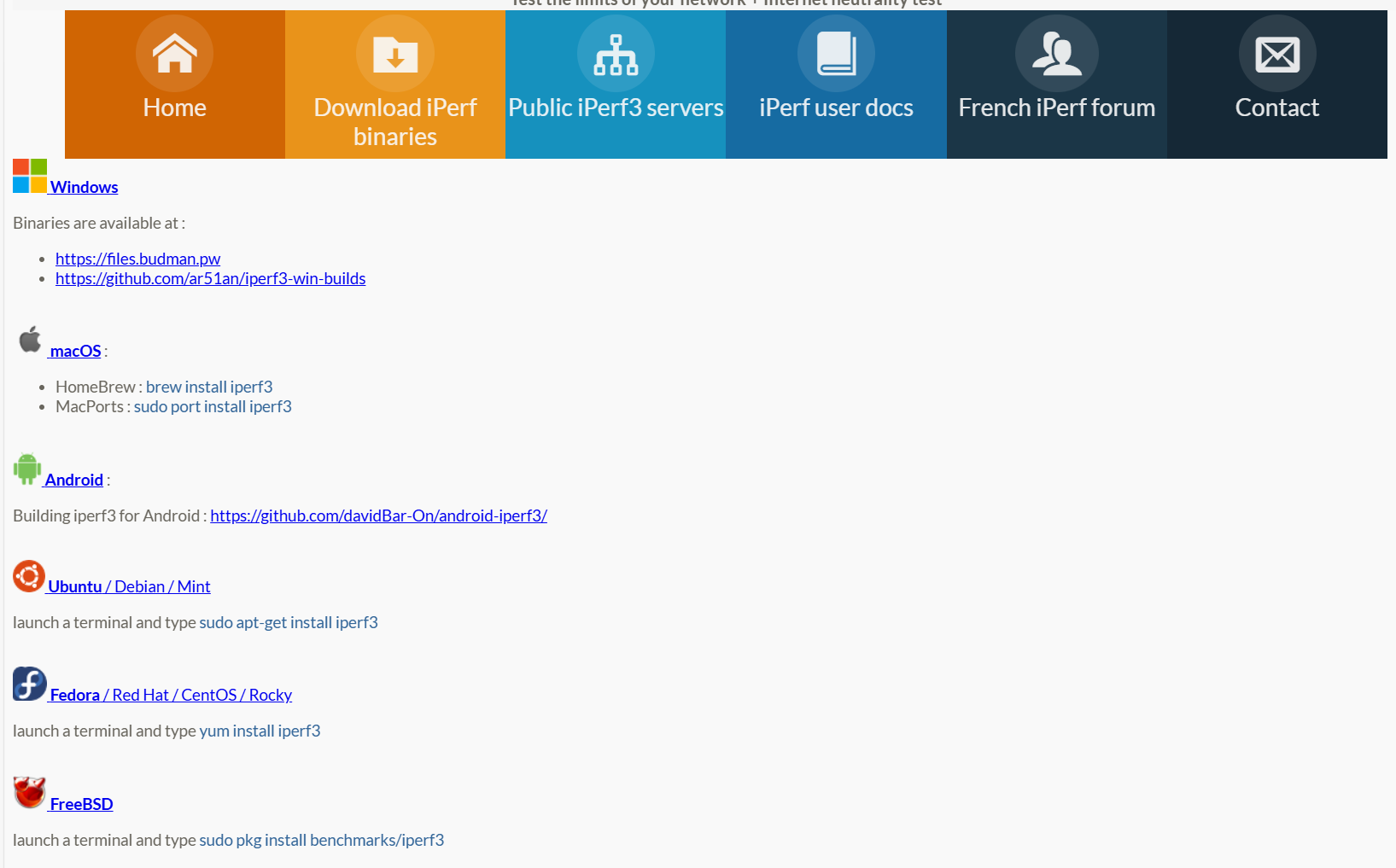Click the 'yum install iperf3' command text
This screenshot has height=868, width=1396.
click(x=260, y=731)
